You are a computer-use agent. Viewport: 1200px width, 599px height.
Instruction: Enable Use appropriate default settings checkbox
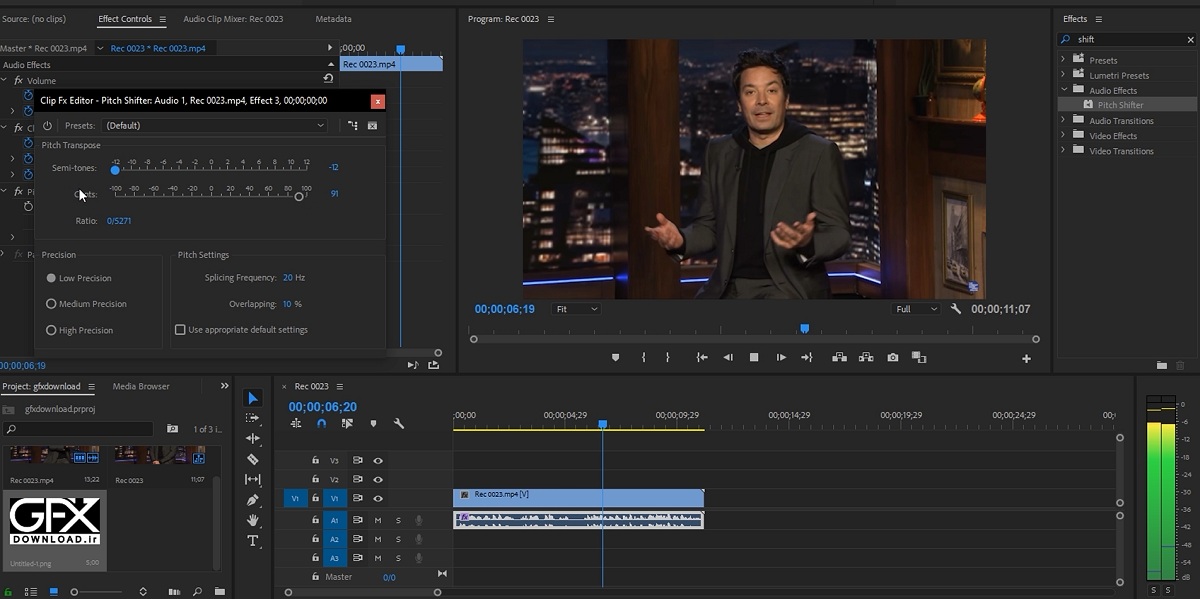click(180, 330)
